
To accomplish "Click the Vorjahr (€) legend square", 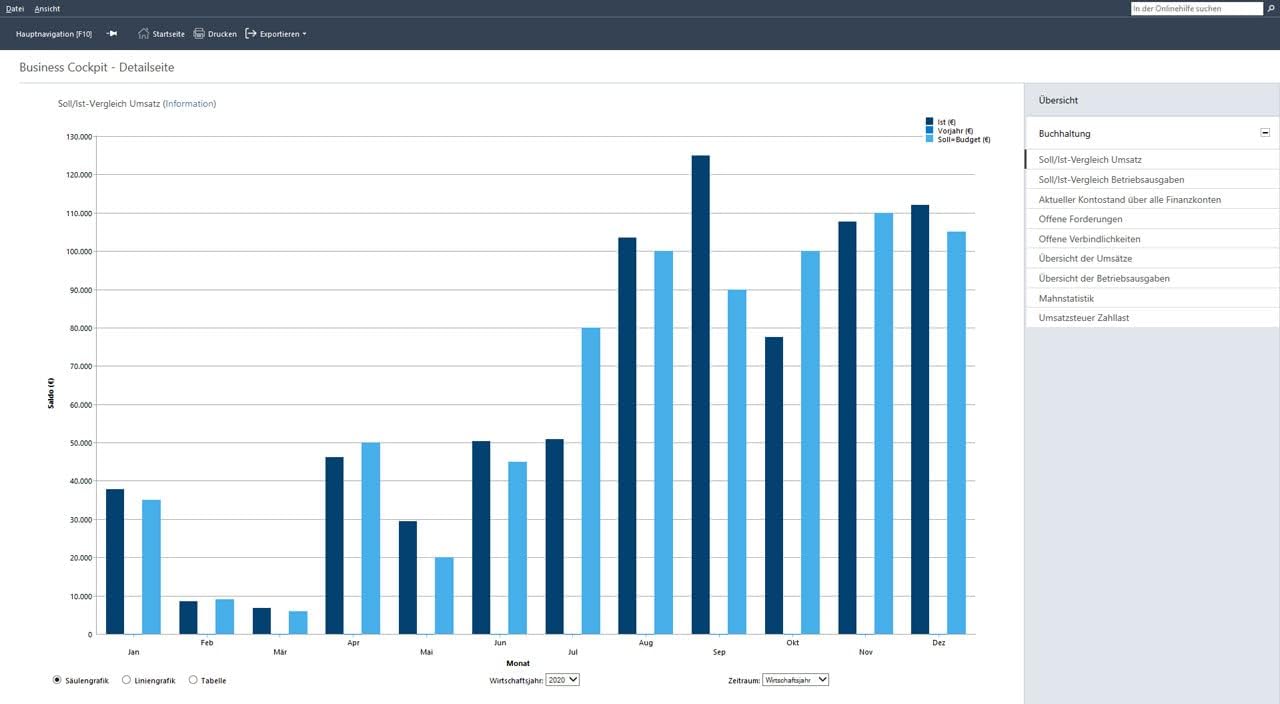I will point(929,130).
